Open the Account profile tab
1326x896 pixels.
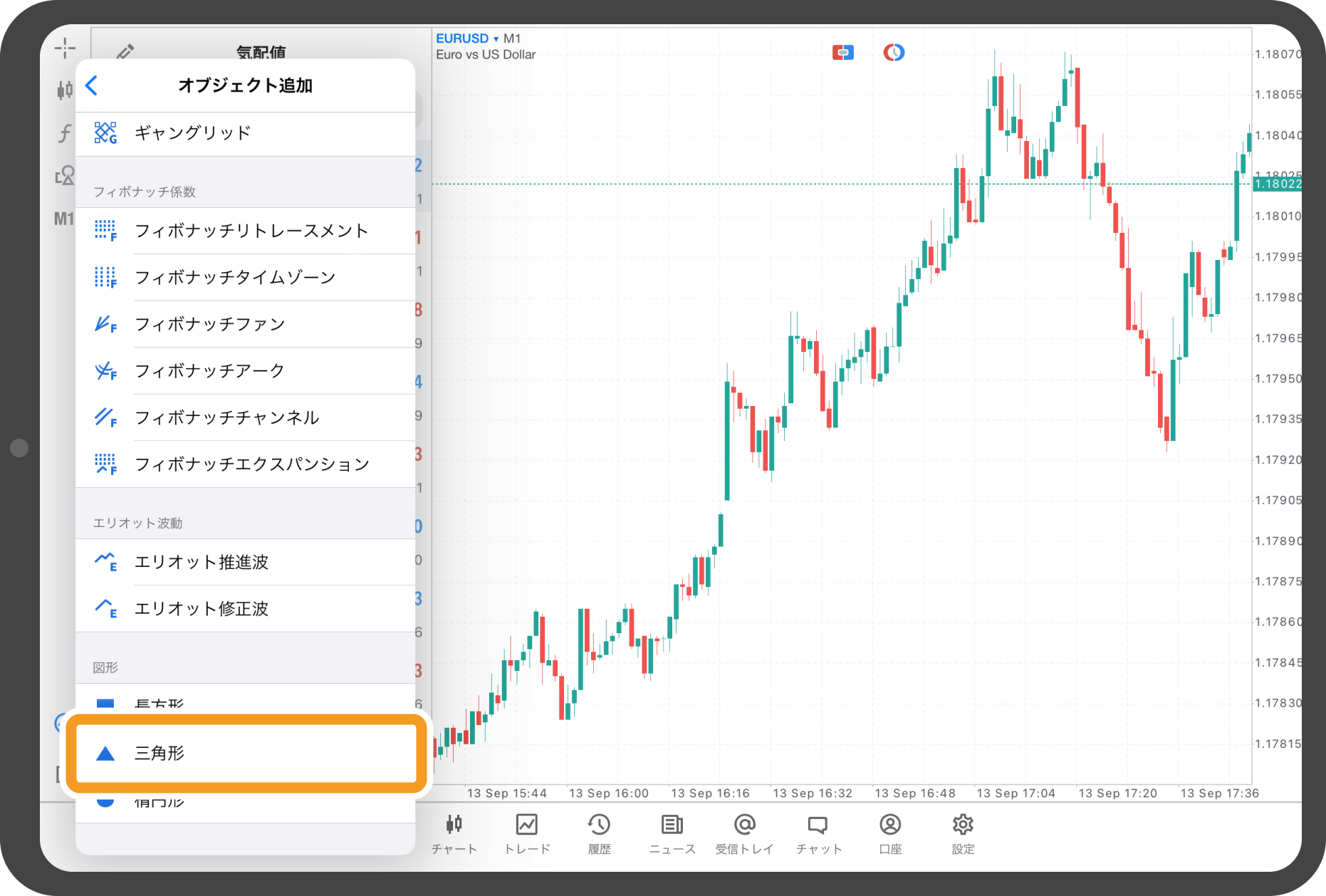coord(890,833)
